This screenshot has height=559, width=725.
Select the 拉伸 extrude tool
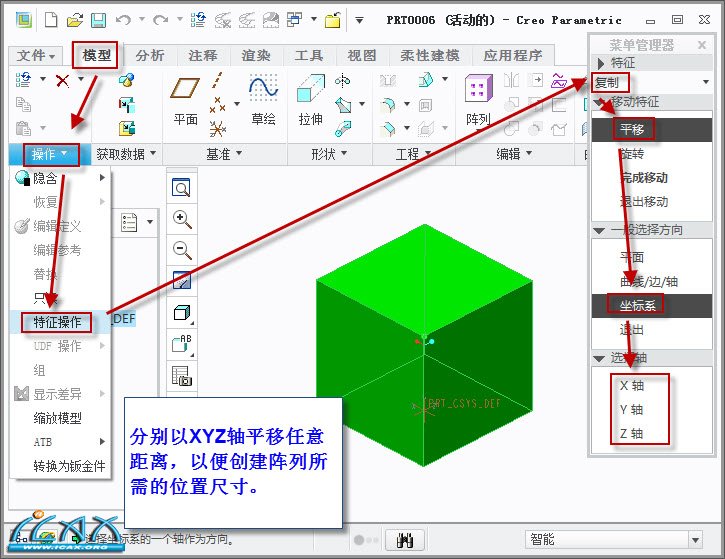coord(310,100)
